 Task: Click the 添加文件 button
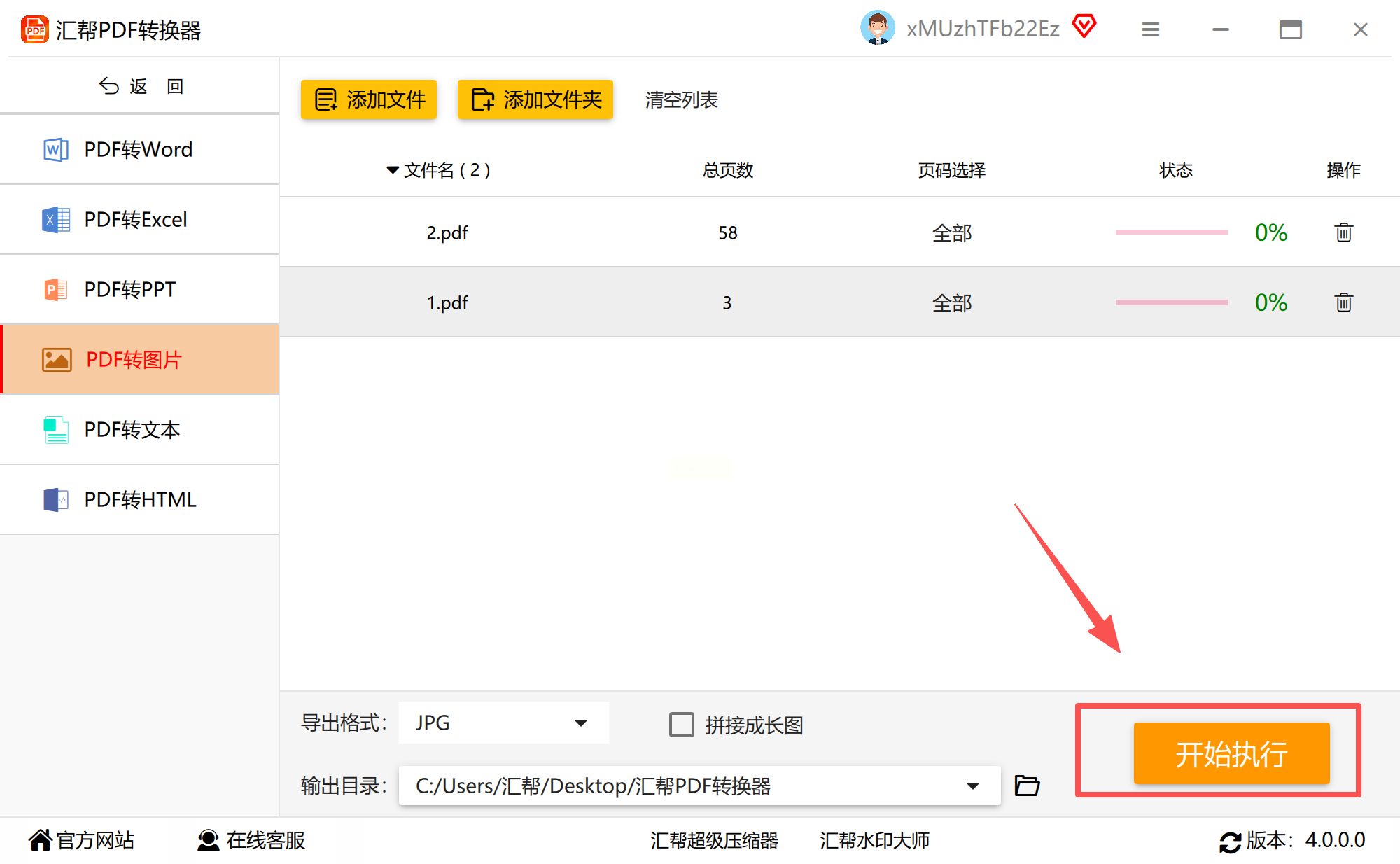(x=369, y=99)
